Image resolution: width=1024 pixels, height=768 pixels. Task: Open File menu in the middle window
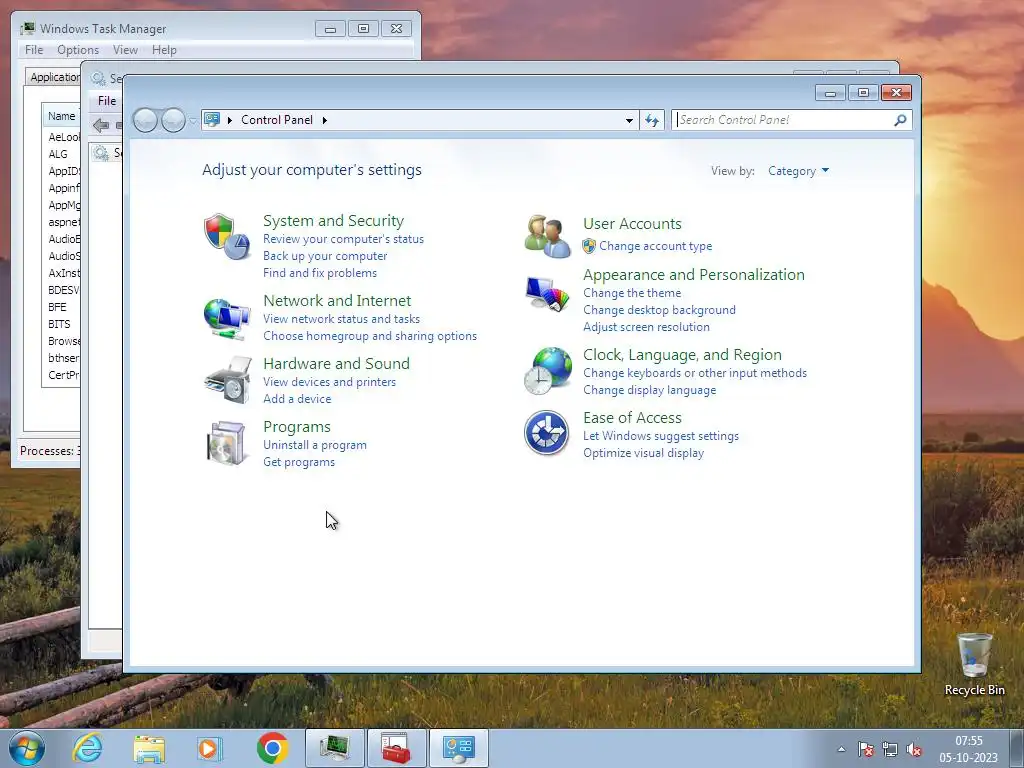click(107, 101)
